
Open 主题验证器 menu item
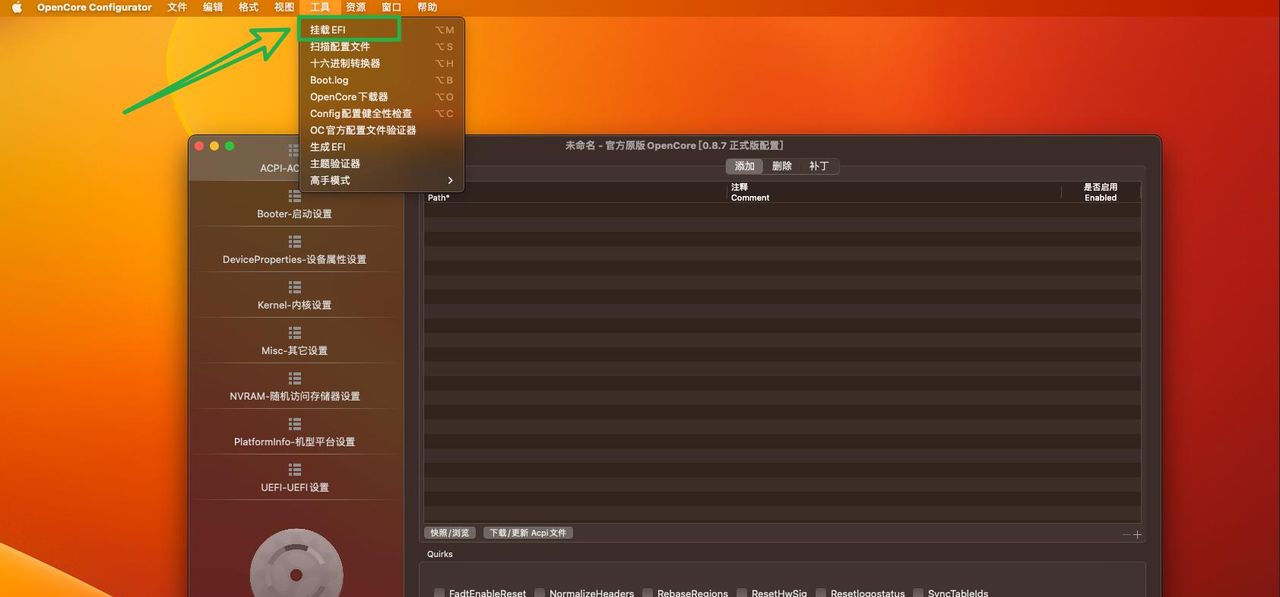point(381,163)
